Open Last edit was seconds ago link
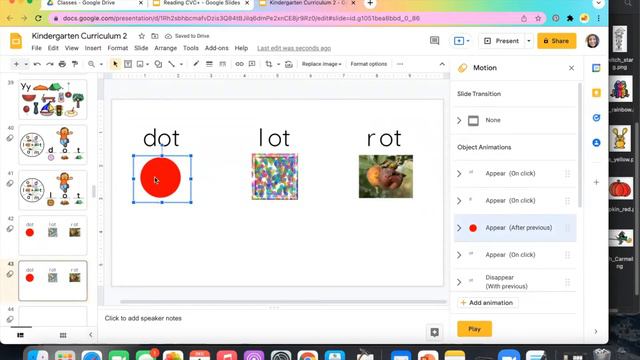 (294, 48)
